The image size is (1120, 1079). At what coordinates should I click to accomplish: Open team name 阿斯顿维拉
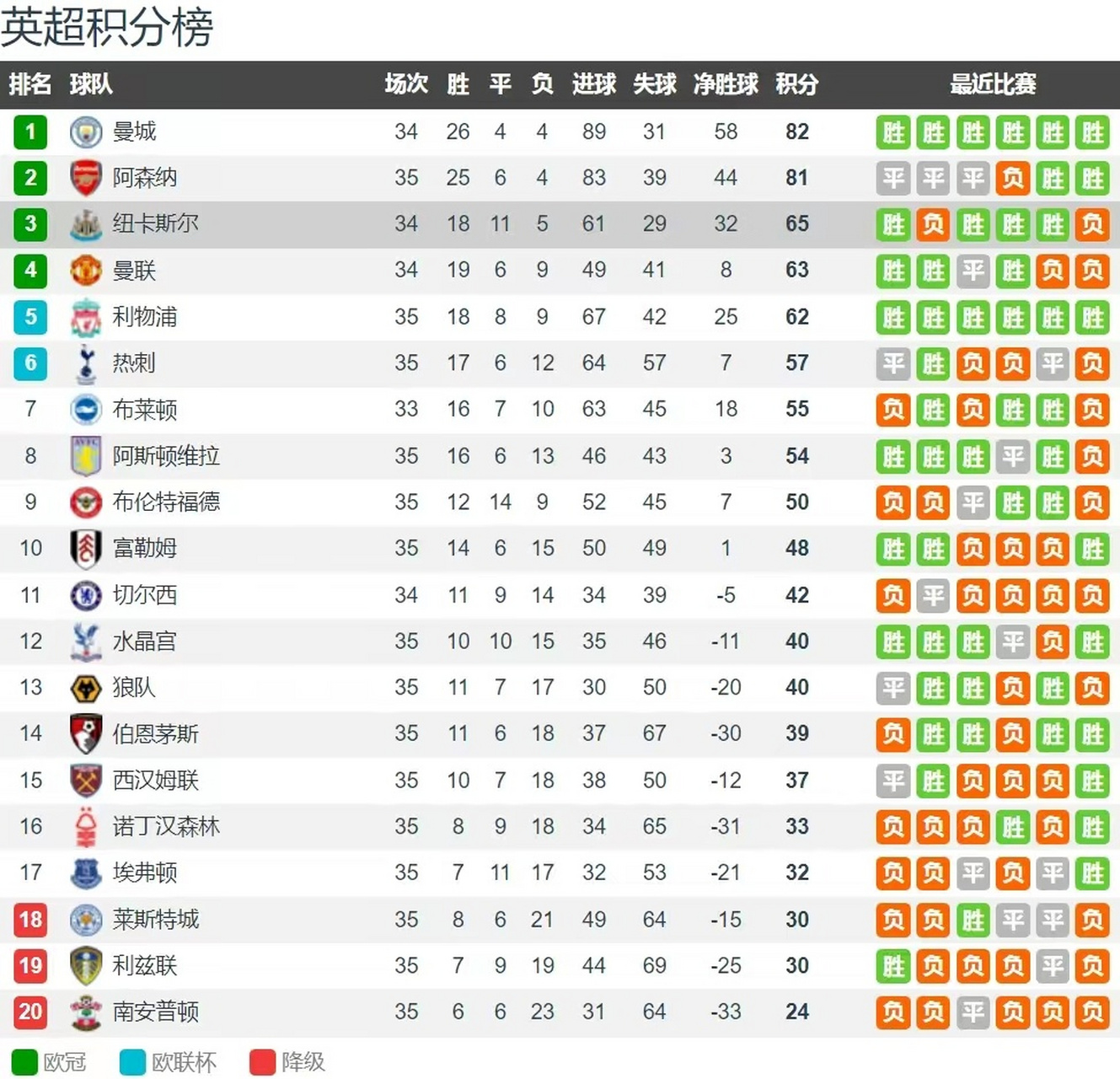166,456
